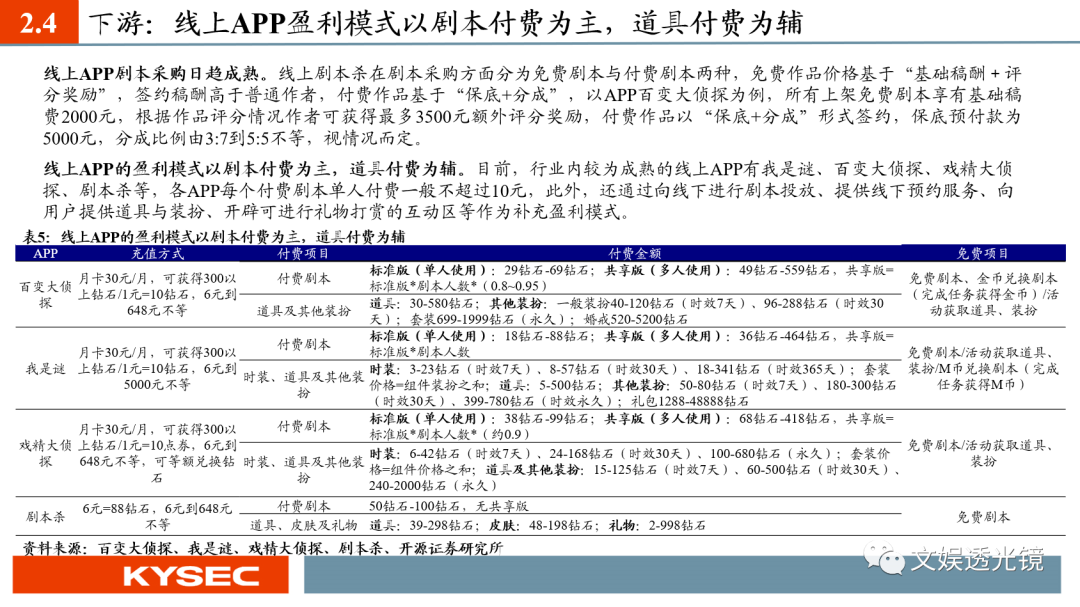Click amount cell "18钻石-88钻石" for 我是谜
Viewport: 1080px width, 607px height.
pyautogui.click(x=632, y=343)
